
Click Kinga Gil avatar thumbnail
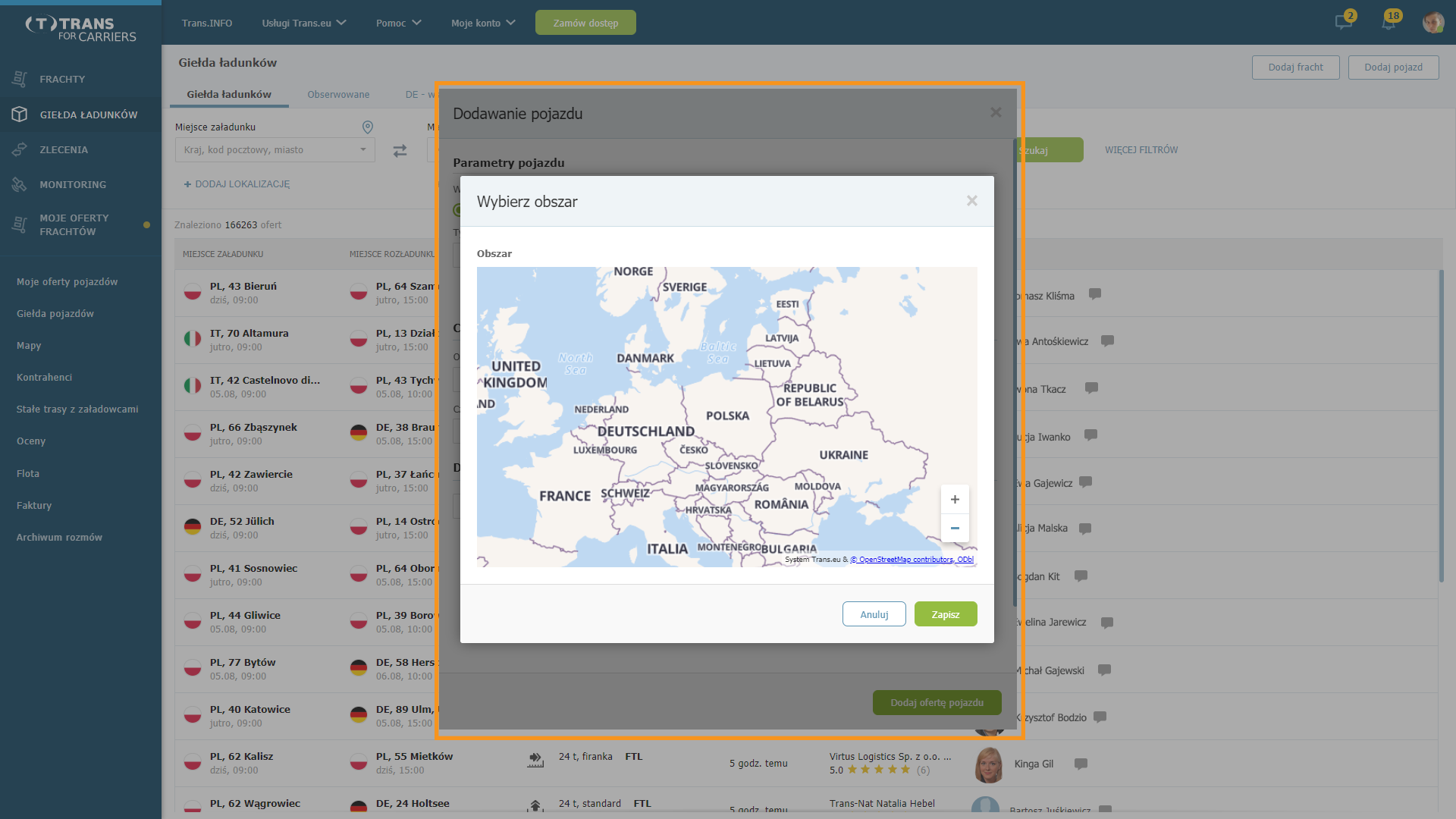pyautogui.click(x=987, y=764)
